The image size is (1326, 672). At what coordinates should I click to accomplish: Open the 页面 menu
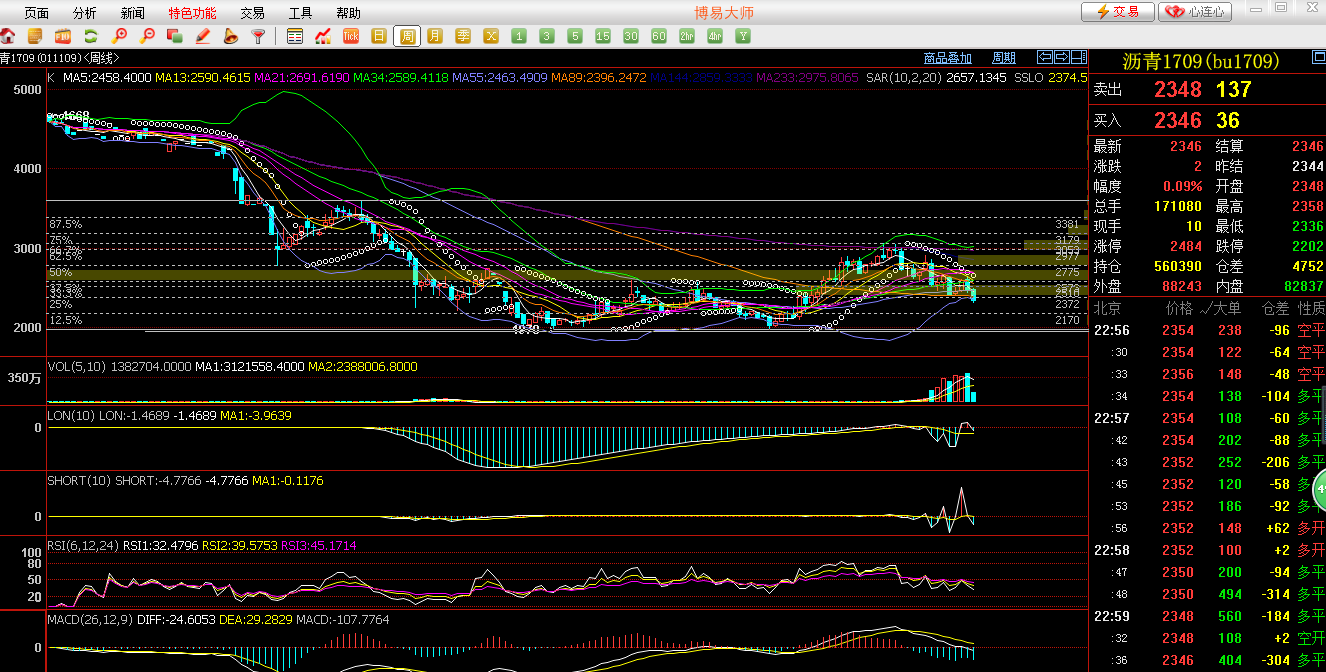(x=36, y=13)
